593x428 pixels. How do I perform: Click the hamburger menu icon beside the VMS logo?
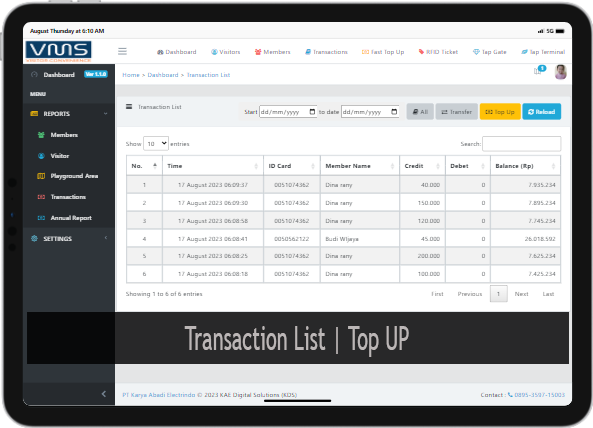point(122,51)
